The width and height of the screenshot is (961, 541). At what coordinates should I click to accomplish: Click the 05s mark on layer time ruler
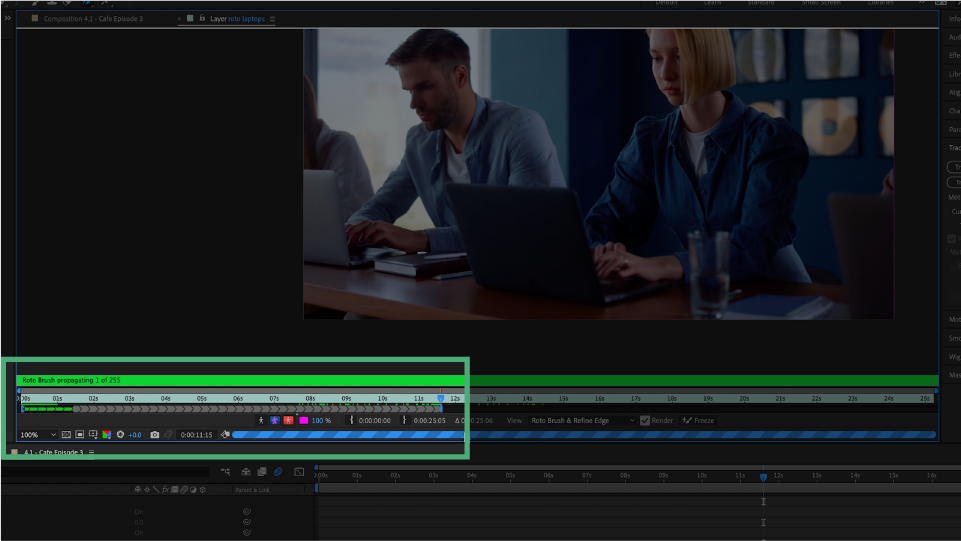tap(202, 399)
